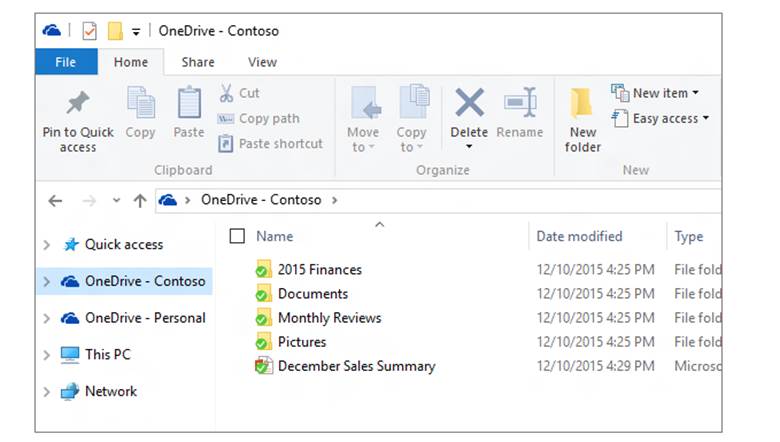This screenshot has width=780, height=442.
Task: Click the Up one level arrow
Action: pos(140,201)
